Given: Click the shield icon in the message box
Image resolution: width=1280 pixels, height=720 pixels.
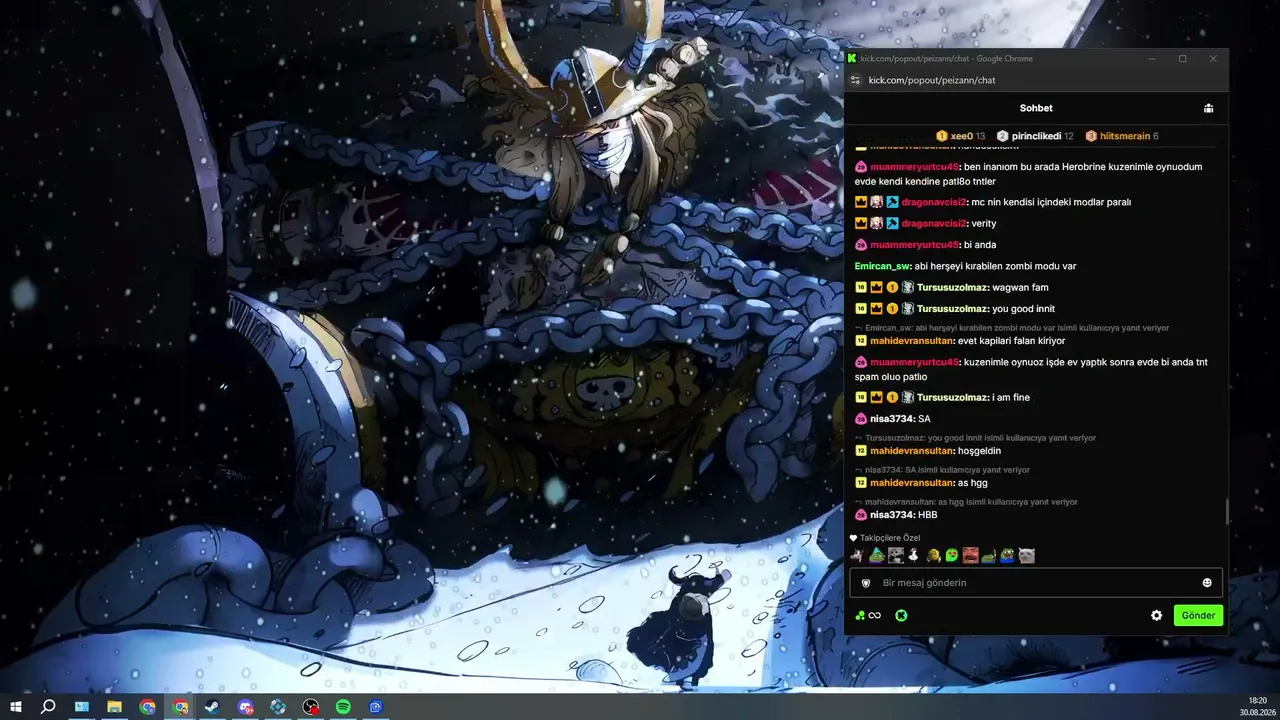Looking at the screenshot, I should (866, 583).
